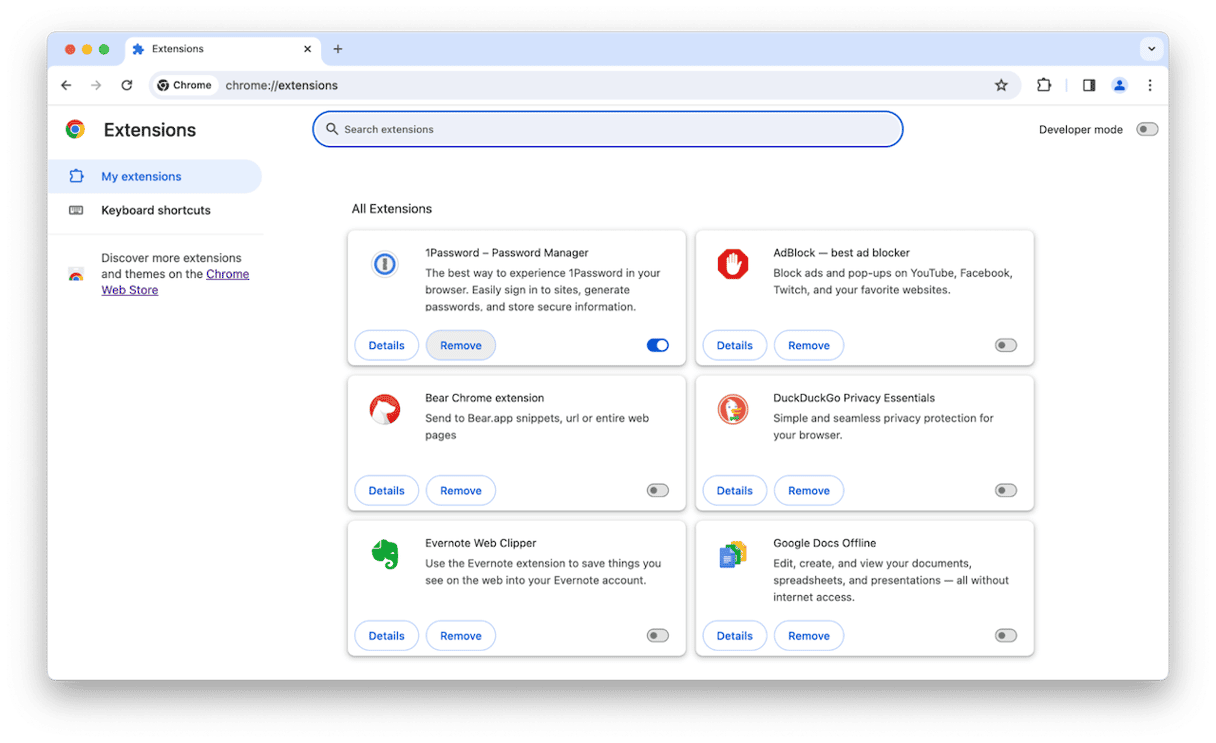Click the browser back arrow

tap(66, 86)
